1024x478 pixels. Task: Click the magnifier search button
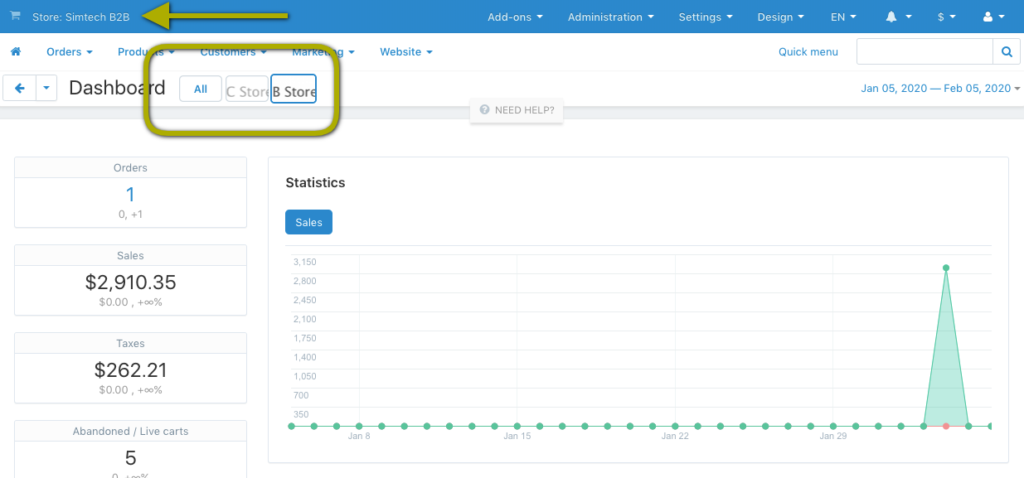pyautogui.click(x=1006, y=52)
